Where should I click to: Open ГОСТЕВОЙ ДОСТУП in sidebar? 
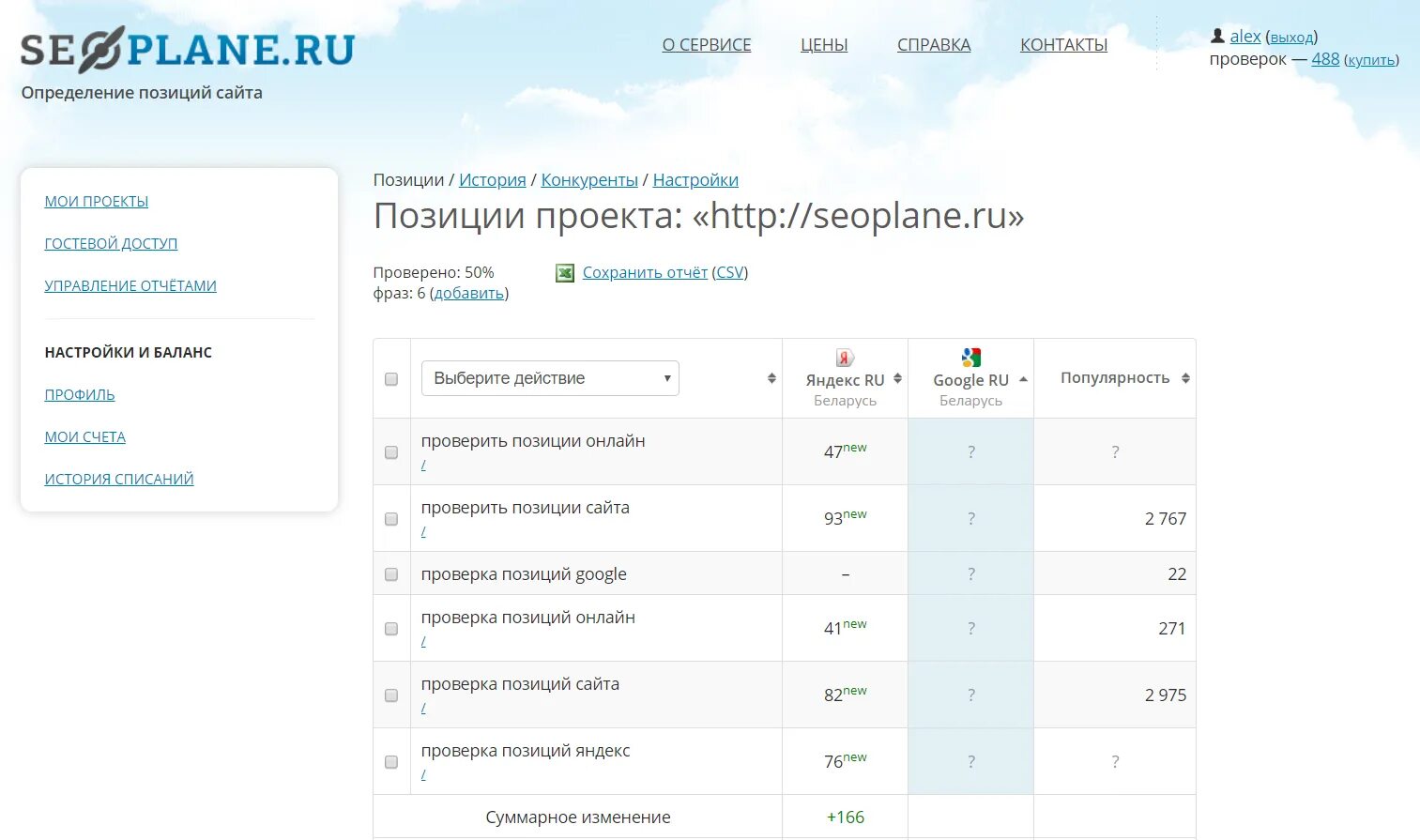[111, 244]
